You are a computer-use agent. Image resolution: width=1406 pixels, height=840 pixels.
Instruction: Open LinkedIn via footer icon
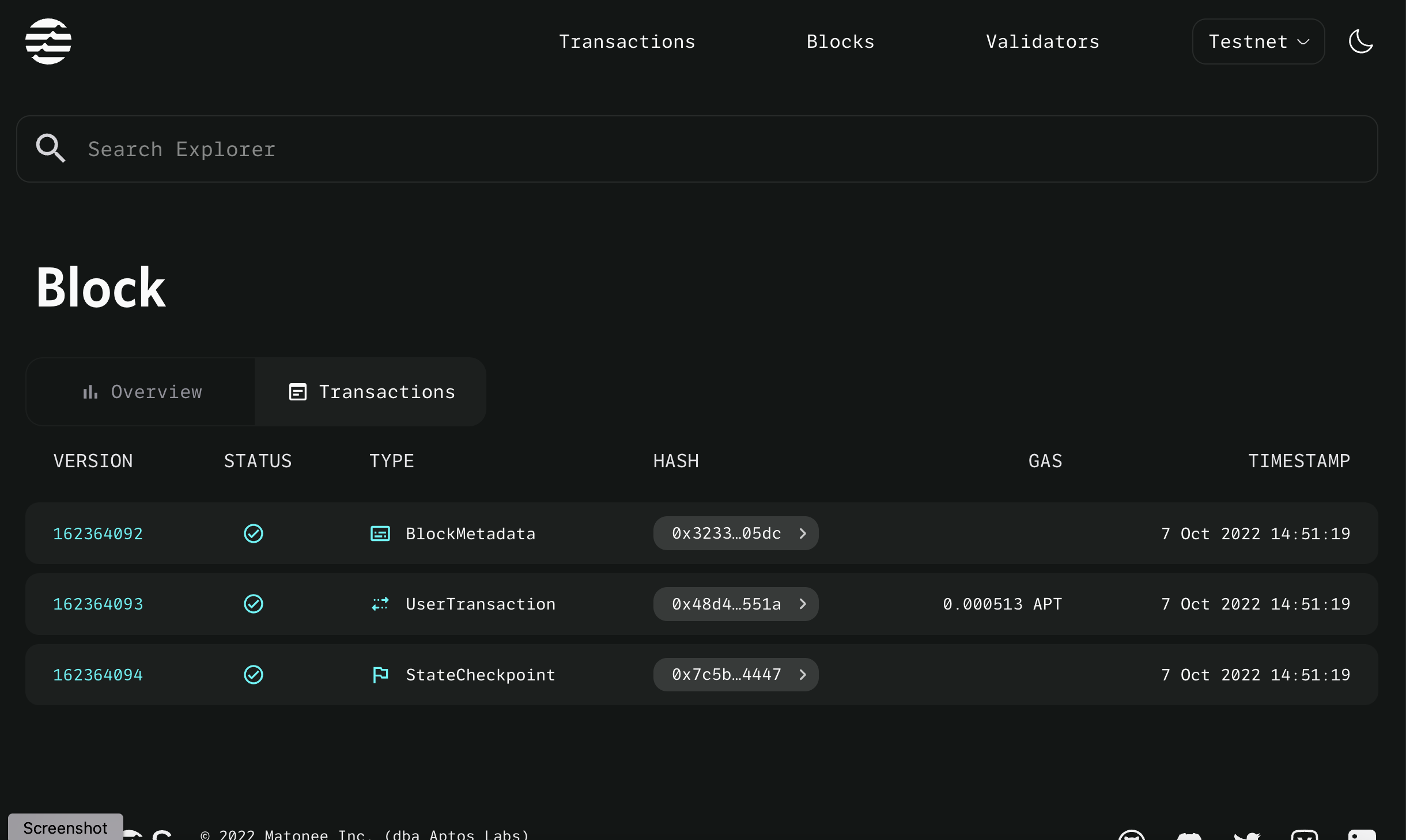click(x=1363, y=837)
